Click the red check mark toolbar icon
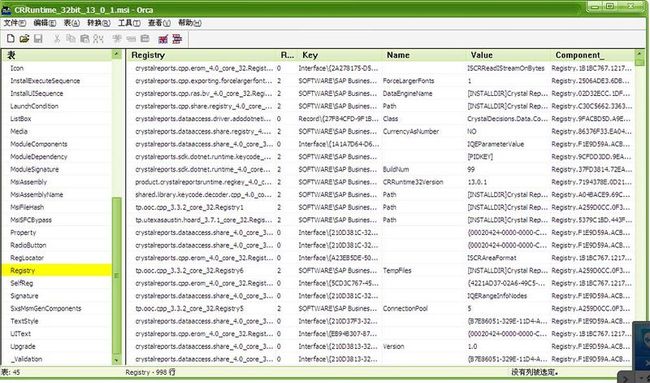Image resolution: width=650 pixels, height=383 pixels. pos(163,39)
